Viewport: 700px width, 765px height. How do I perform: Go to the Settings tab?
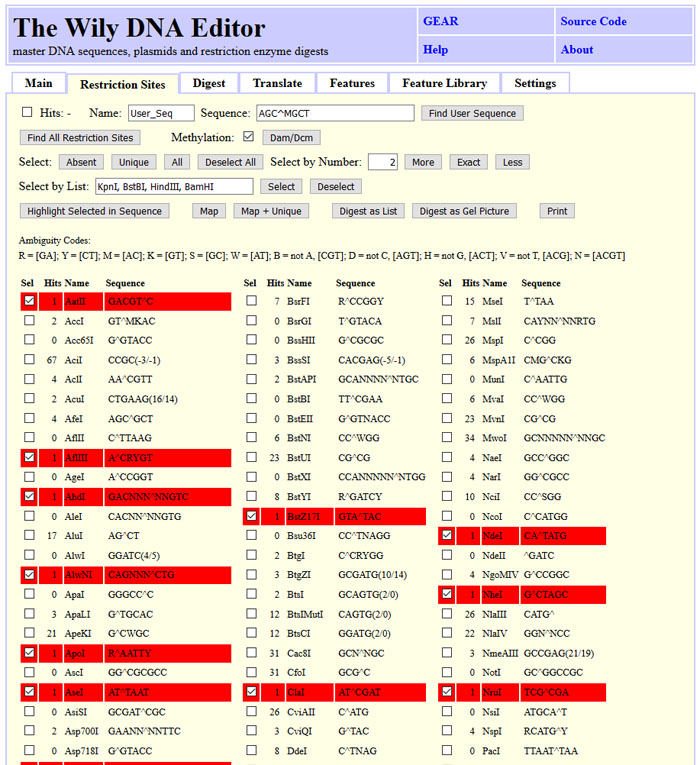[535, 83]
